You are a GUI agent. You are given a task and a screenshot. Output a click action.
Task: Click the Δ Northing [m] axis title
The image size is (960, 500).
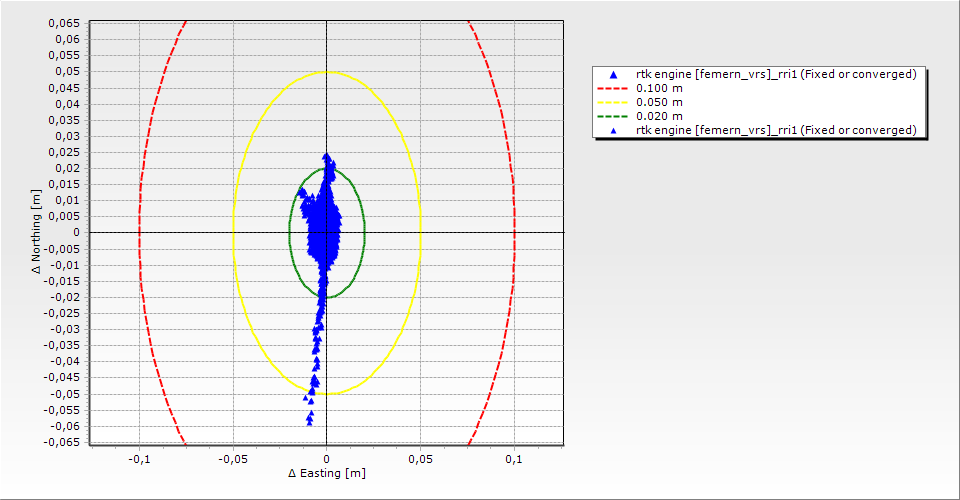pyautogui.click(x=37, y=232)
